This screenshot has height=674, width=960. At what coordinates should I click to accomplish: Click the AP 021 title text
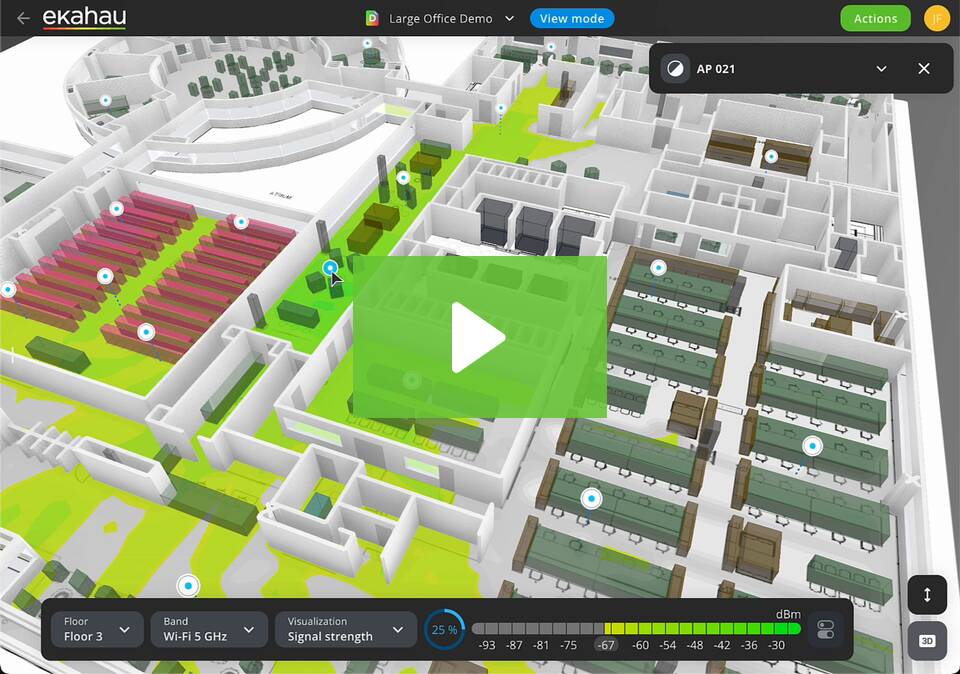(715, 69)
